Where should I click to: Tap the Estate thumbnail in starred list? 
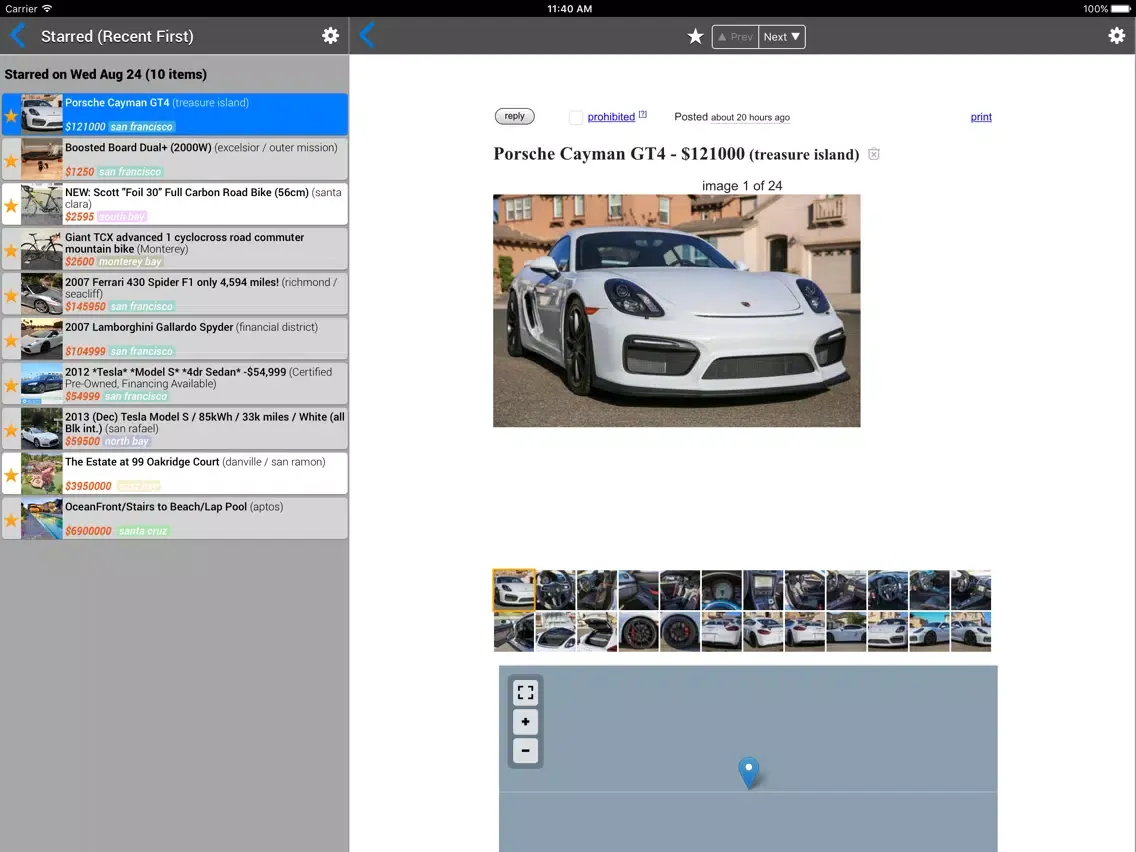click(41, 474)
